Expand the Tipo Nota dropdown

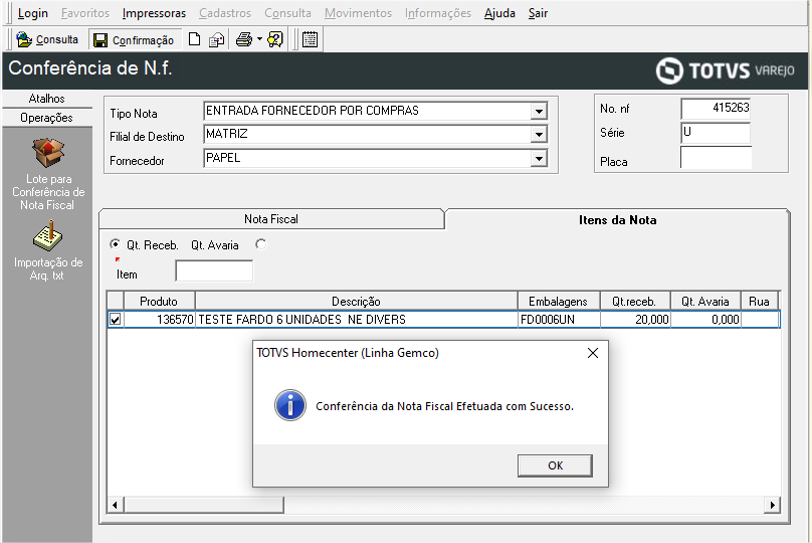pos(539,111)
